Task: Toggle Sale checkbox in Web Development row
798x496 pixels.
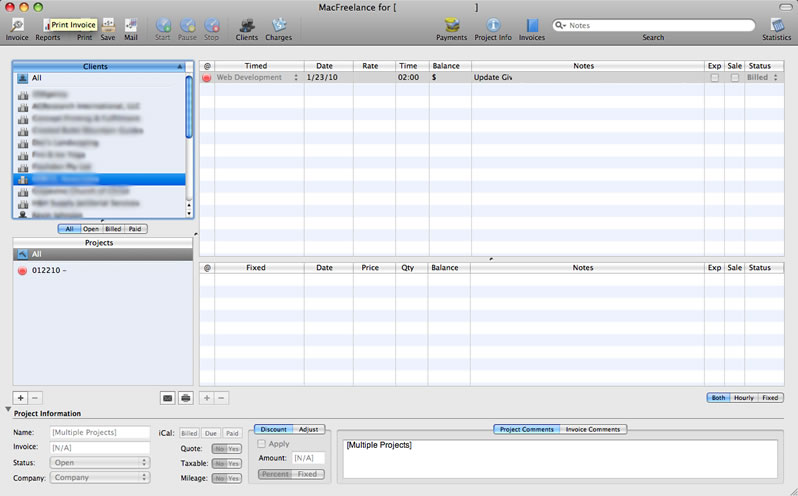Action: click(734, 78)
